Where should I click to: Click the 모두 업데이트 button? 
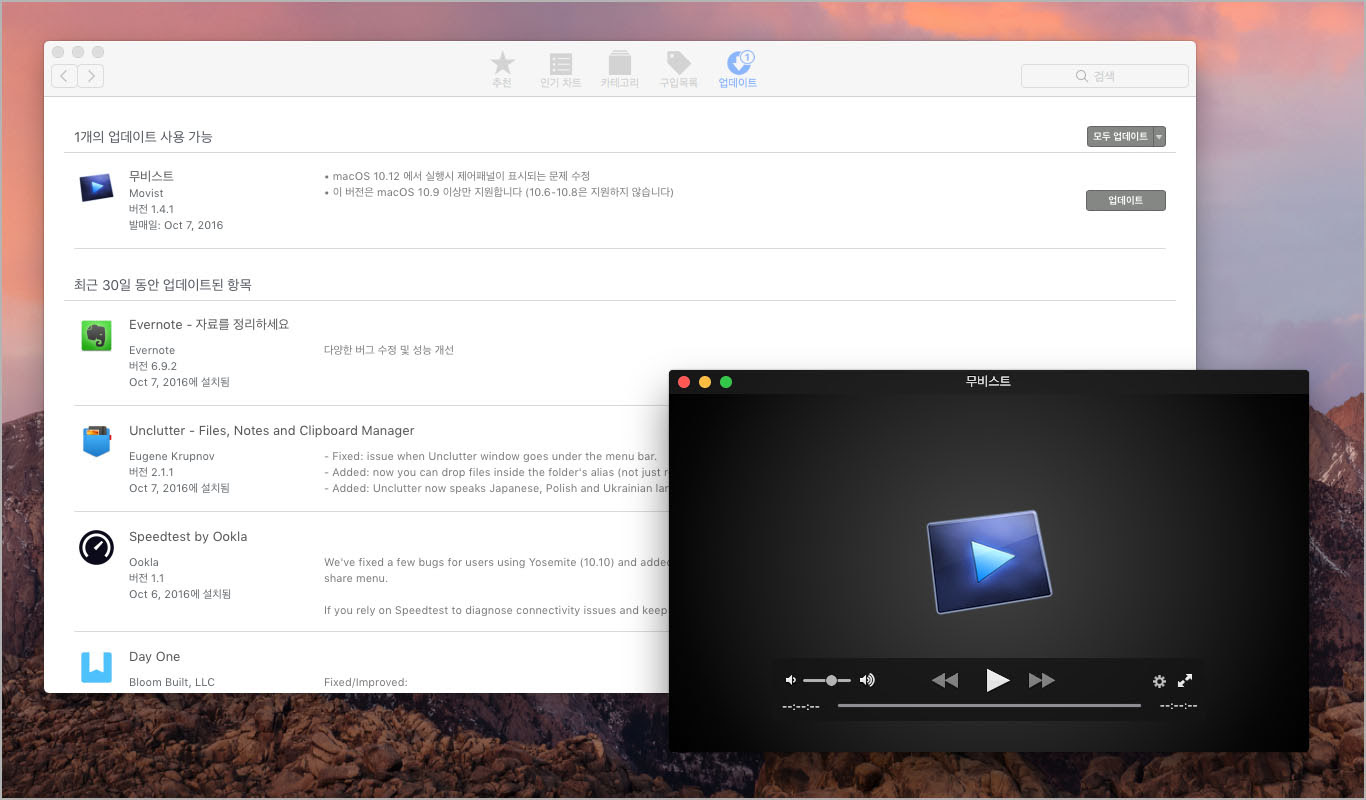coord(1120,137)
